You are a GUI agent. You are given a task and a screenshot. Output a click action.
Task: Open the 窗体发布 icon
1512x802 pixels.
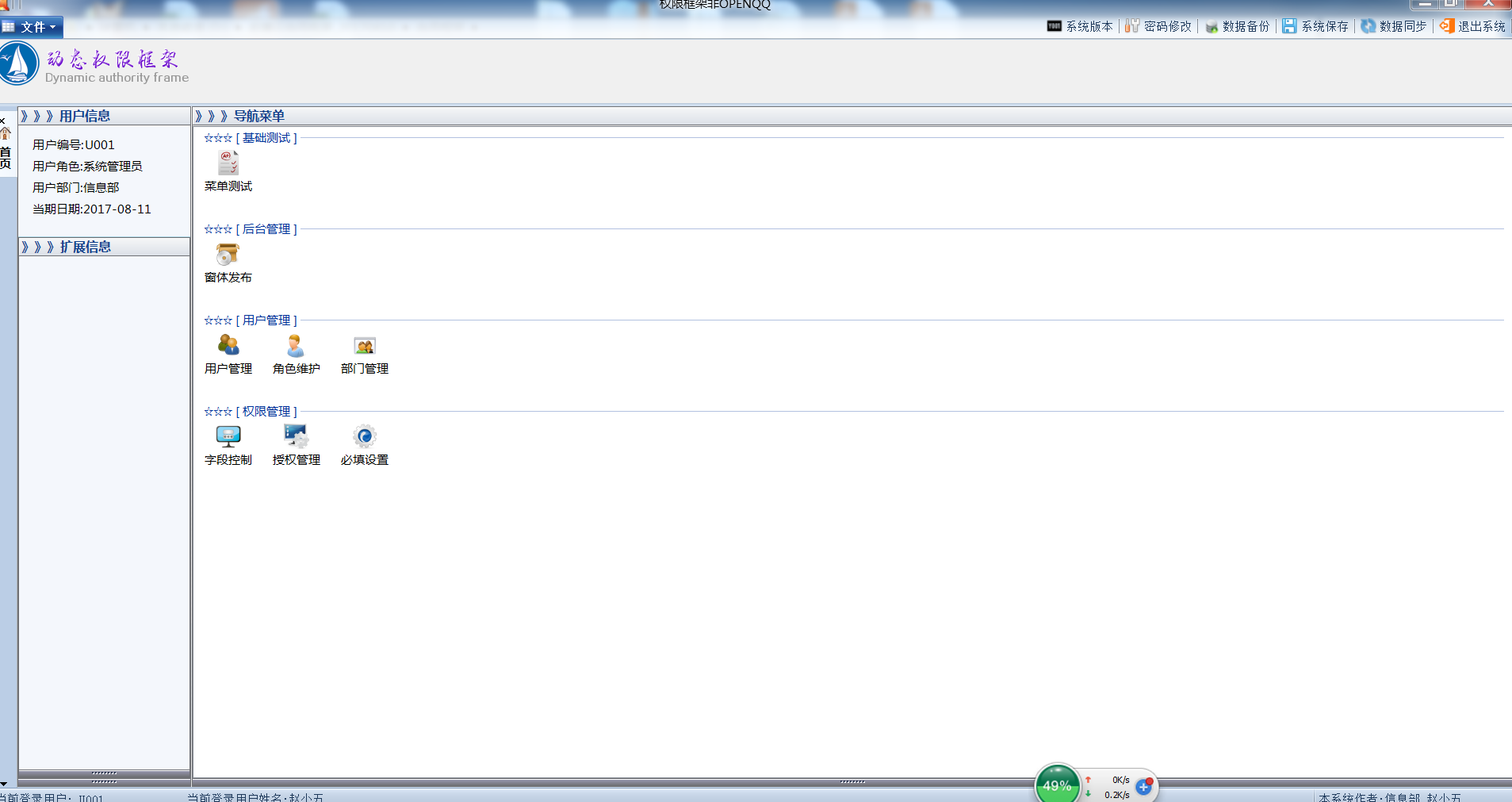tap(228, 254)
